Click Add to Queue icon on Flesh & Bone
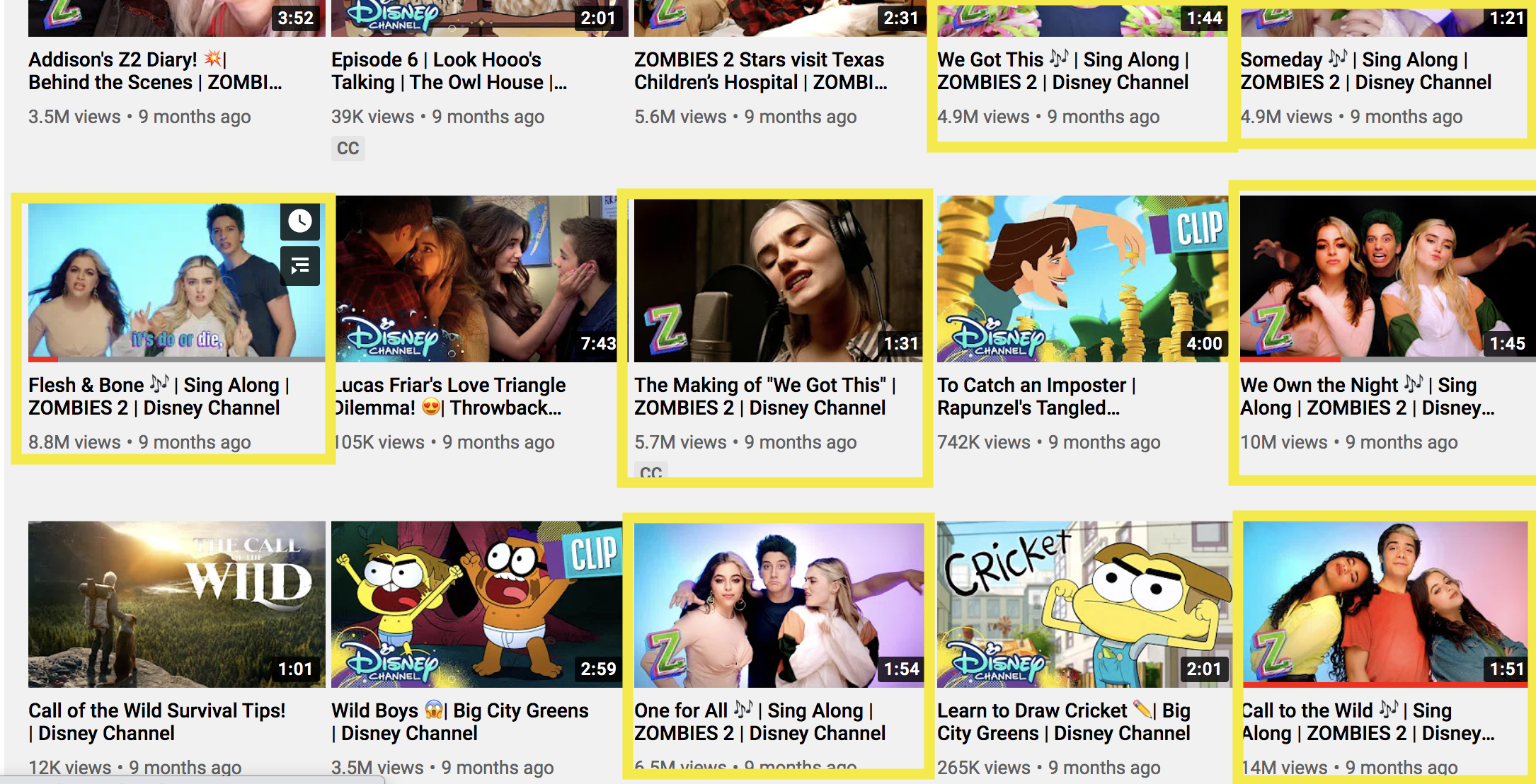This screenshot has height=784, width=1536. coord(300,266)
